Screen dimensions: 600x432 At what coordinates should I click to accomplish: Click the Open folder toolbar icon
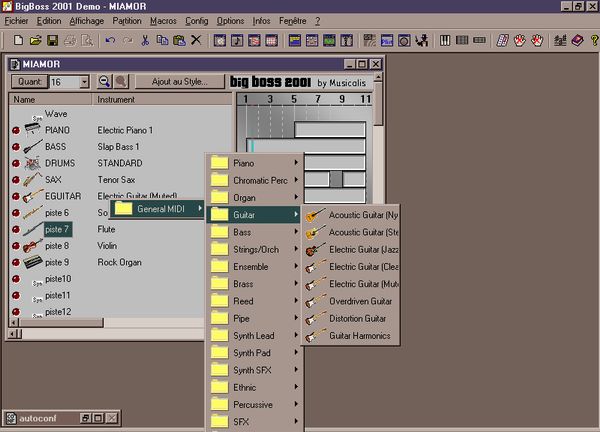point(35,40)
